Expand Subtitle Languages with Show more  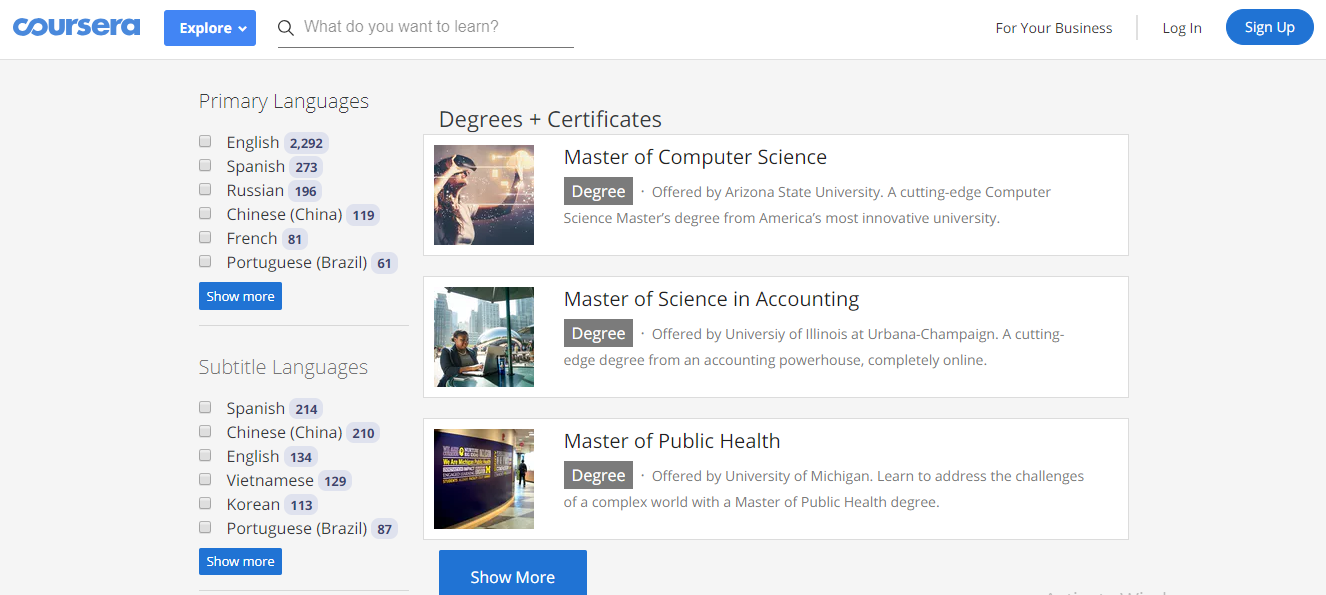coord(240,561)
